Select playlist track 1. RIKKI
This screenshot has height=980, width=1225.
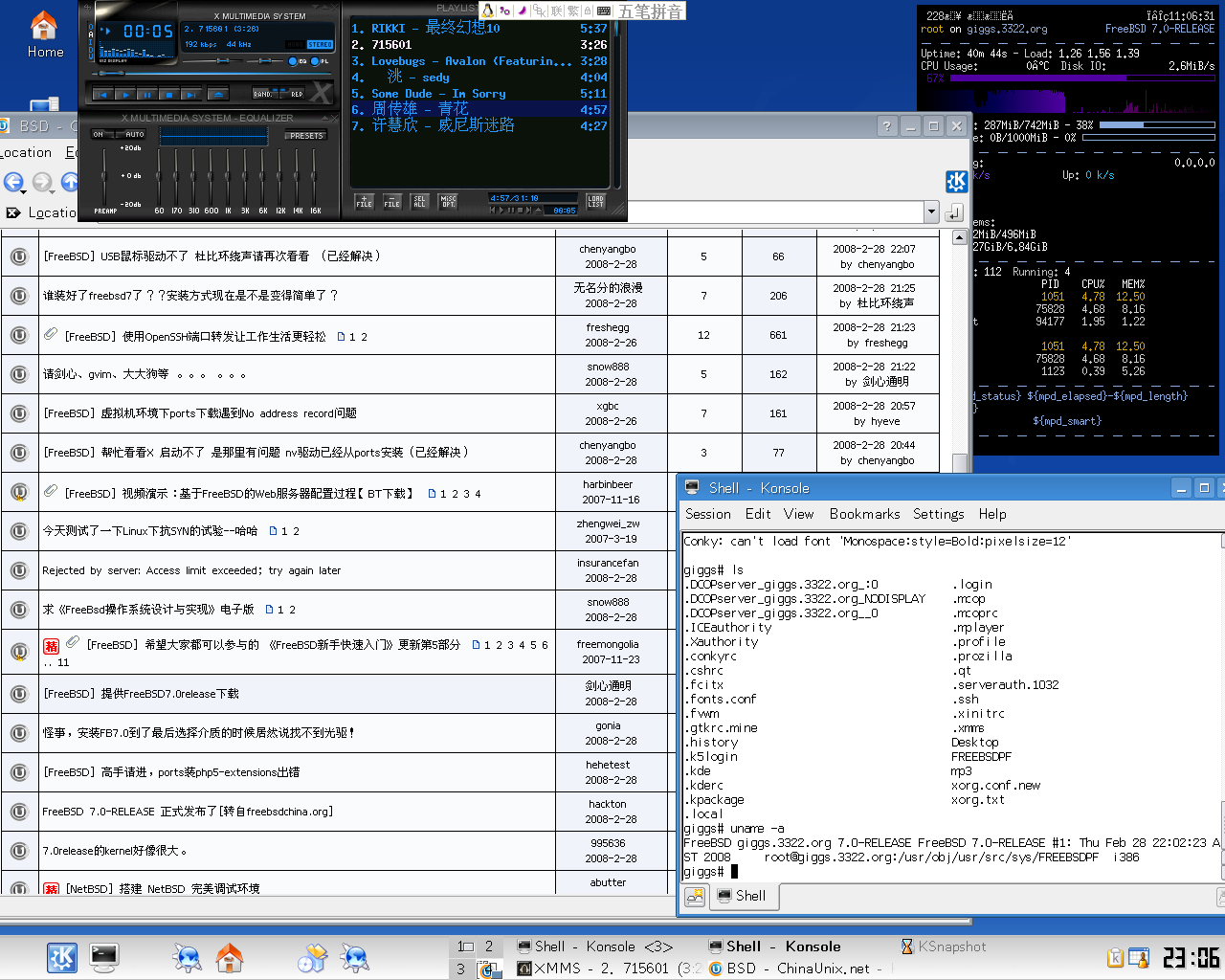coord(479,29)
